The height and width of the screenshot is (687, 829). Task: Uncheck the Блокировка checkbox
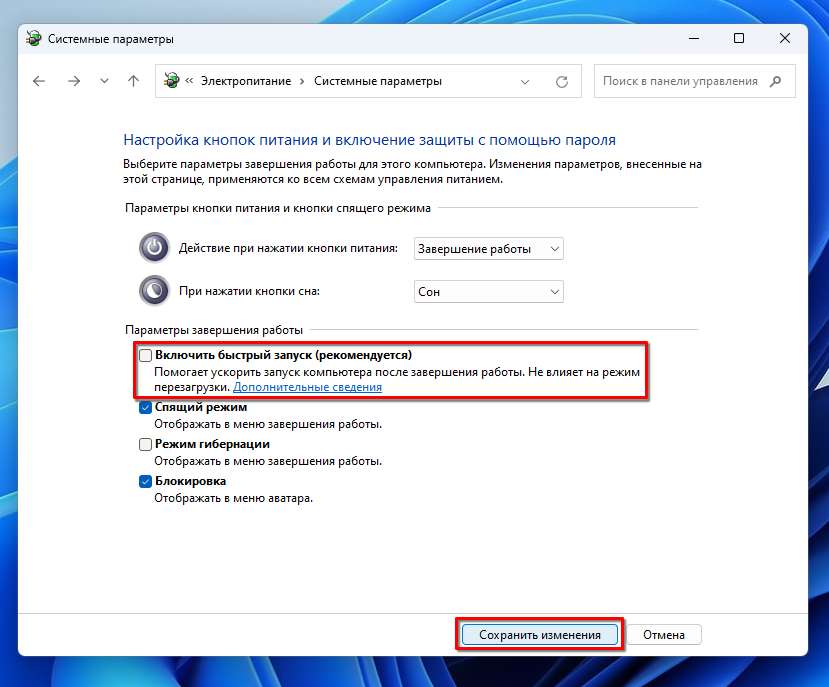tap(146, 481)
